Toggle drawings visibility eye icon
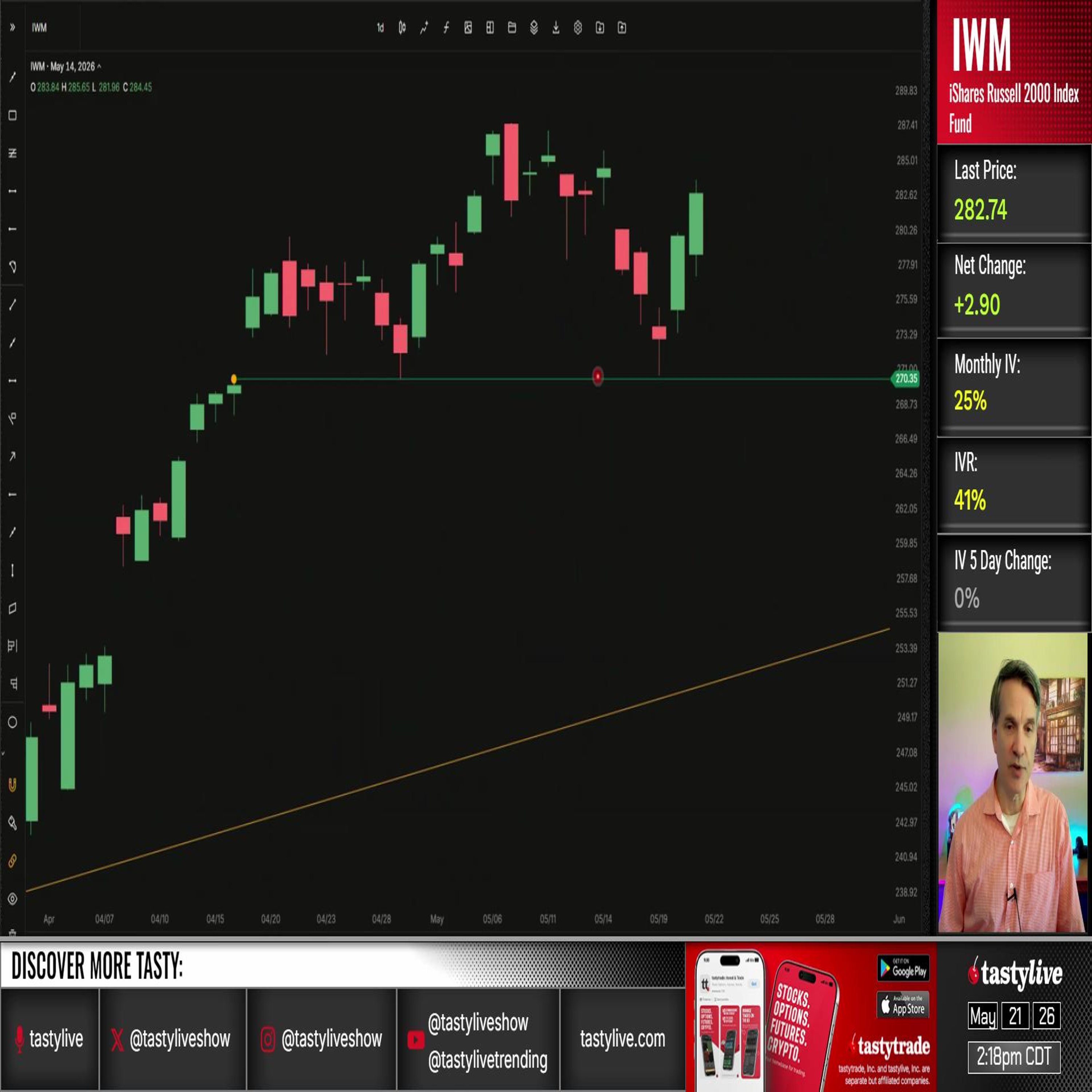1092x1092 pixels. (12, 899)
